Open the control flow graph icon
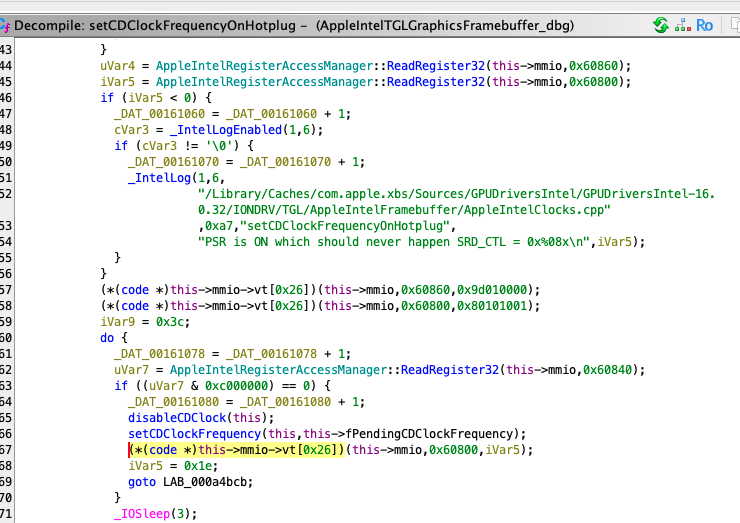This screenshot has width=740, height=523. 682,25
